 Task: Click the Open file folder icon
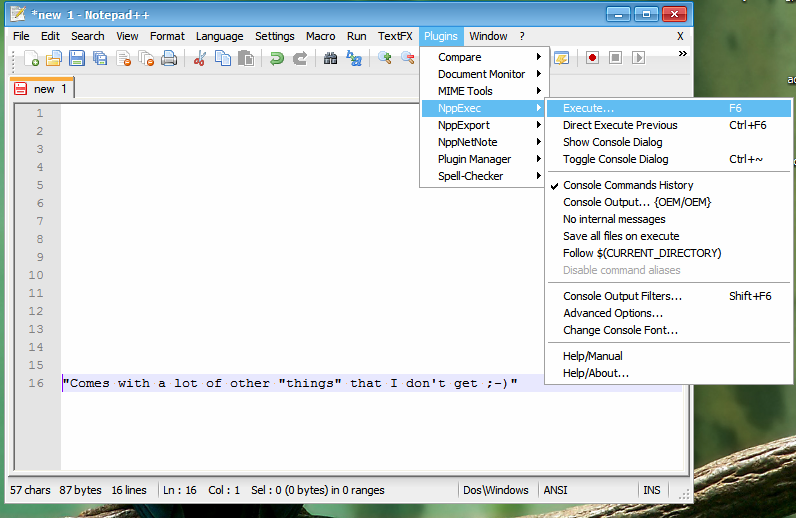click(54, 58)
